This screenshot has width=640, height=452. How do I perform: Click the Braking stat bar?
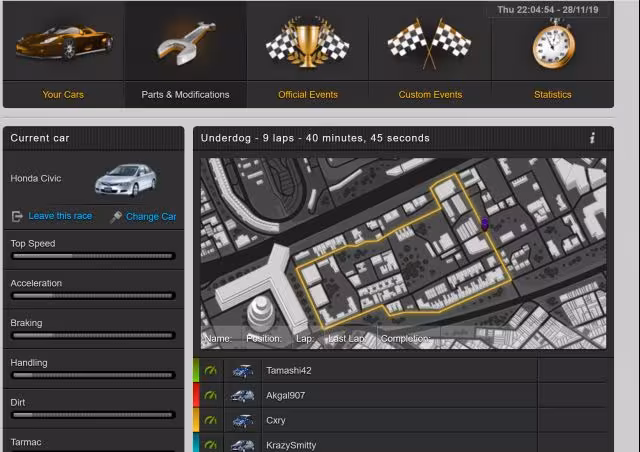(93, 336)
